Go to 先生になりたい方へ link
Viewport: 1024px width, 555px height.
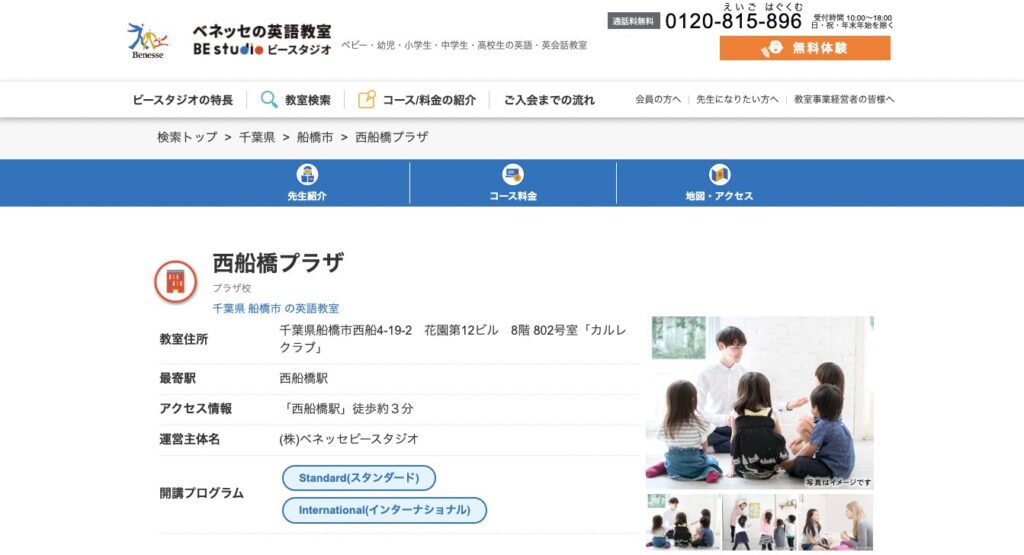(x=737, y=99)
